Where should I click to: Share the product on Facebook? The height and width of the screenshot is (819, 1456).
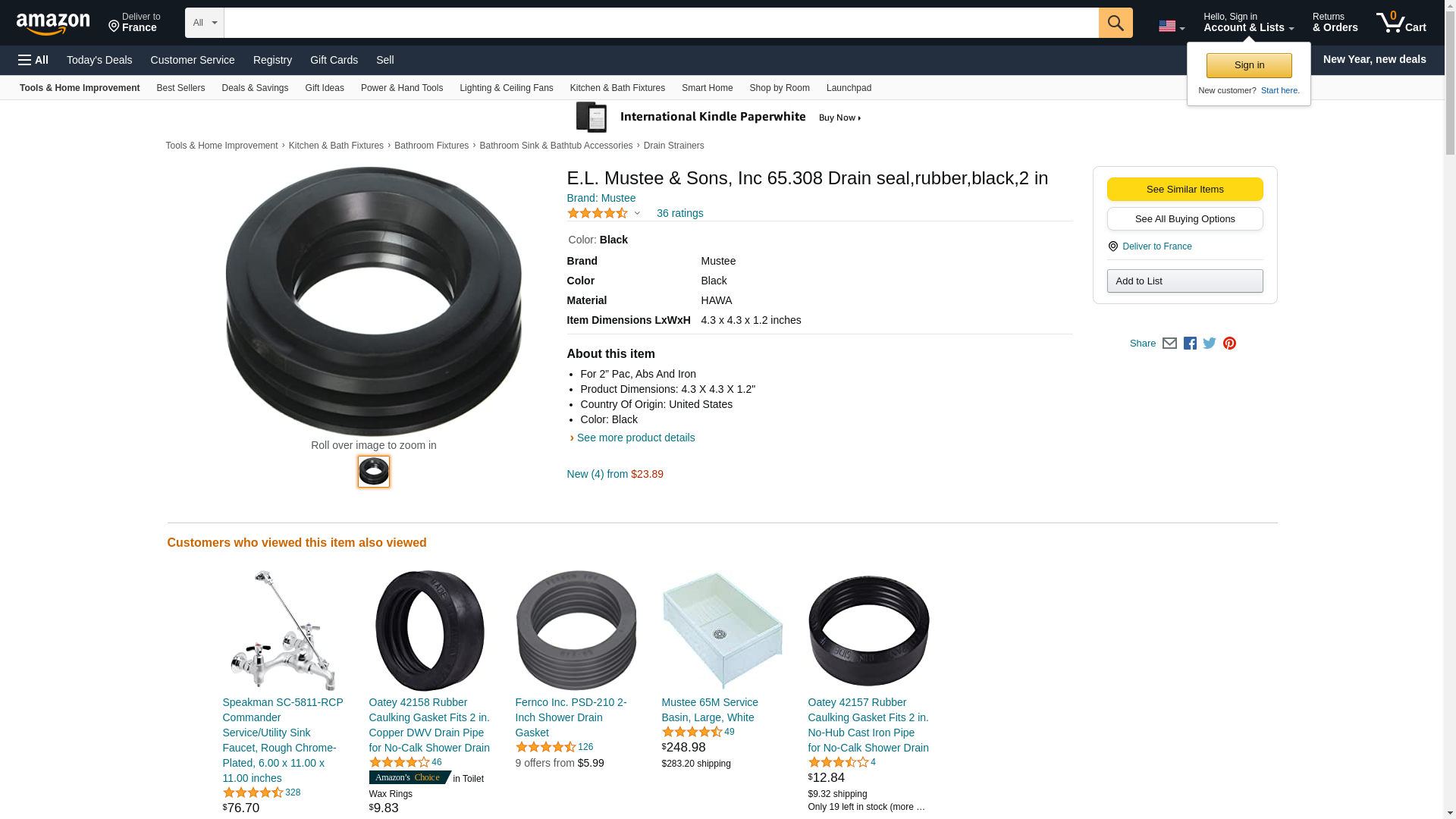pyautogui.click(x=1190, y=344)
